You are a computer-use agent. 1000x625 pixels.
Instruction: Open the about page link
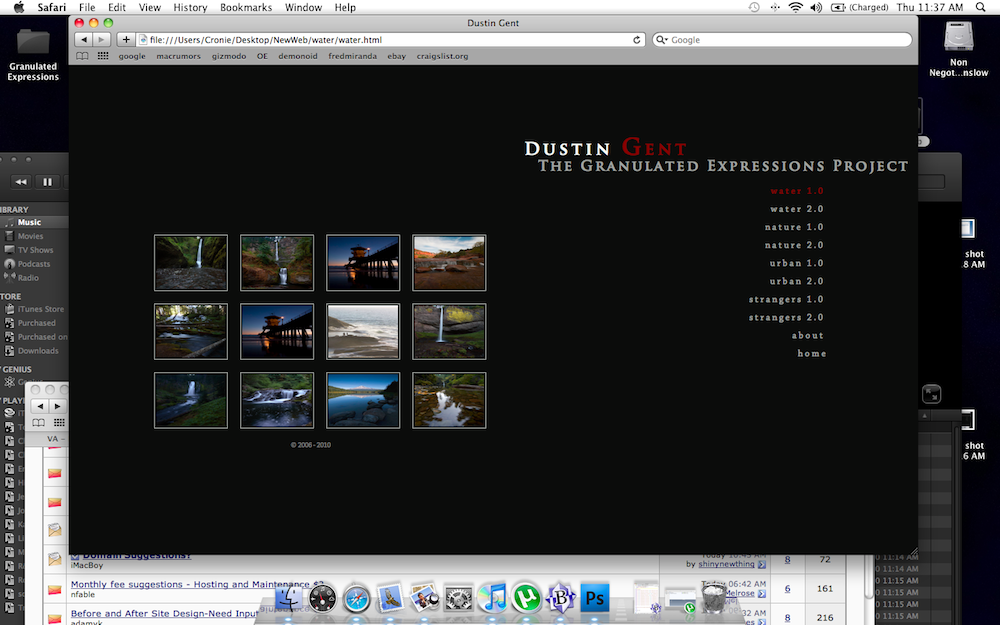(x=807, y=335)
